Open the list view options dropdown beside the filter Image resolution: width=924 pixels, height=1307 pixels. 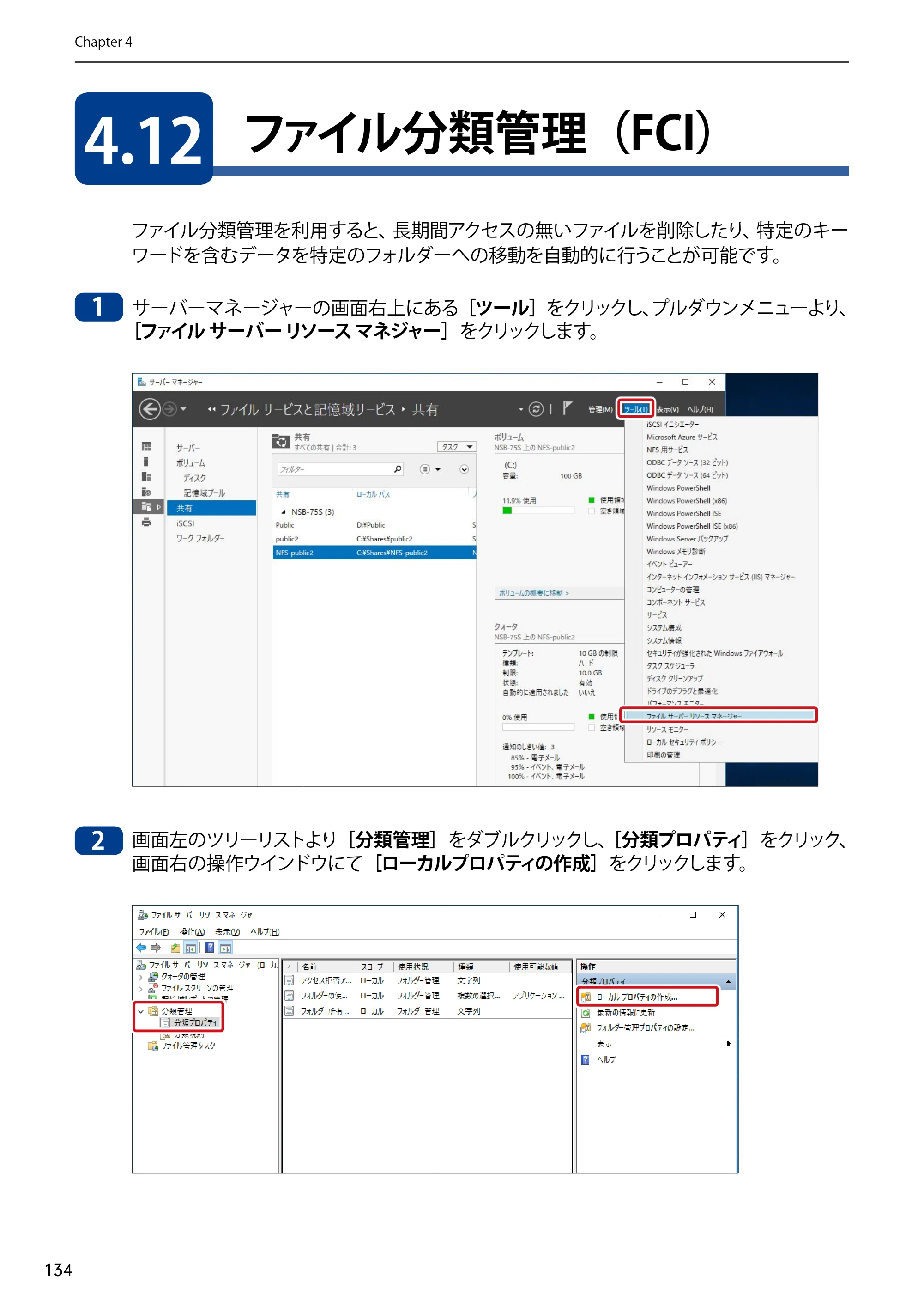[430, 469]
